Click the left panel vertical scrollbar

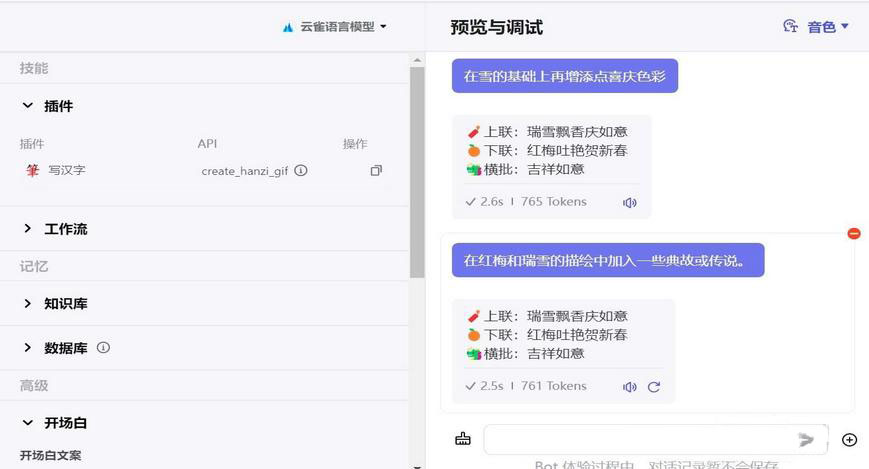click(417, 172)
